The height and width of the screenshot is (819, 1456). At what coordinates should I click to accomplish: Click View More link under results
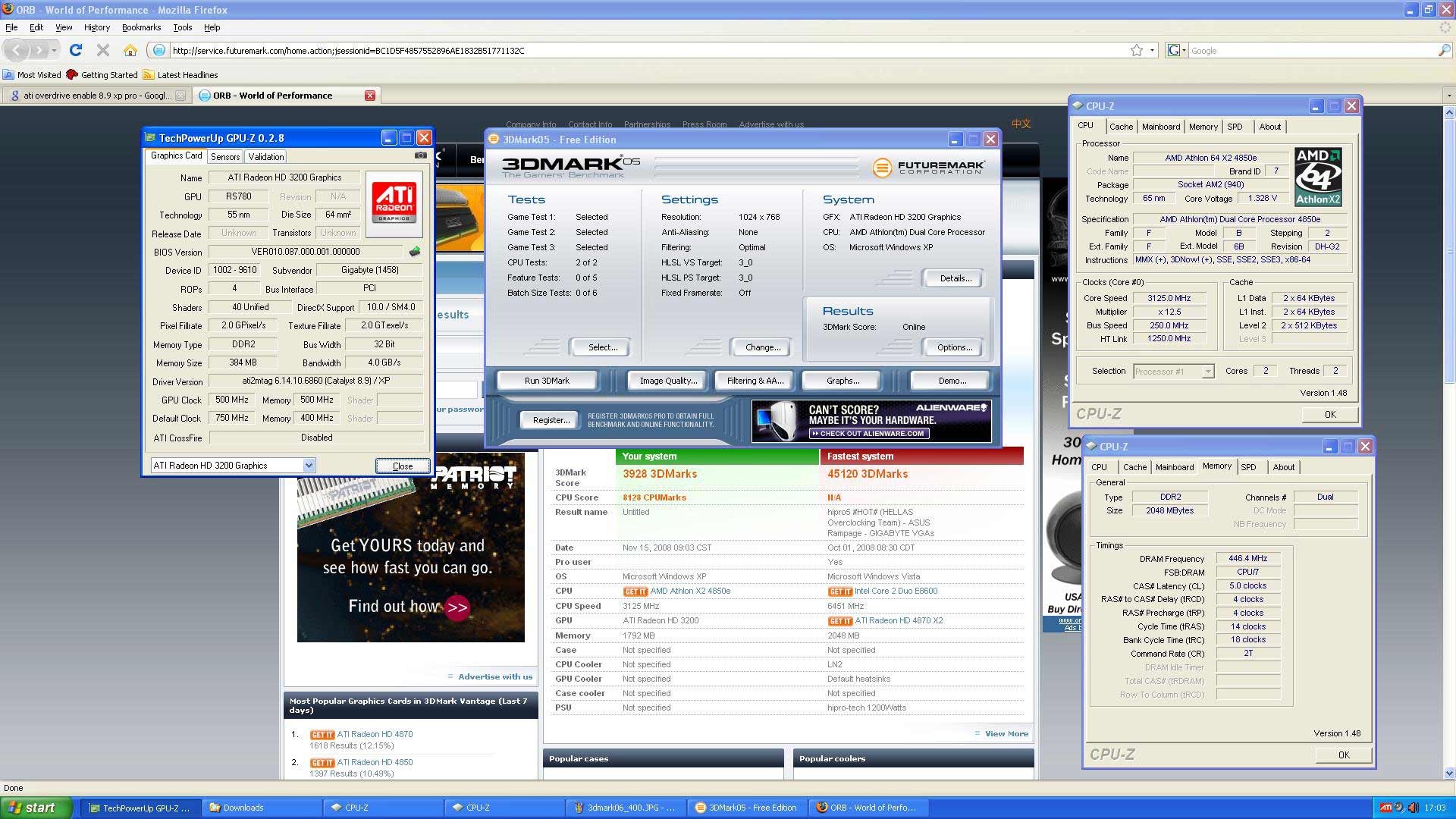[1006, 734]
